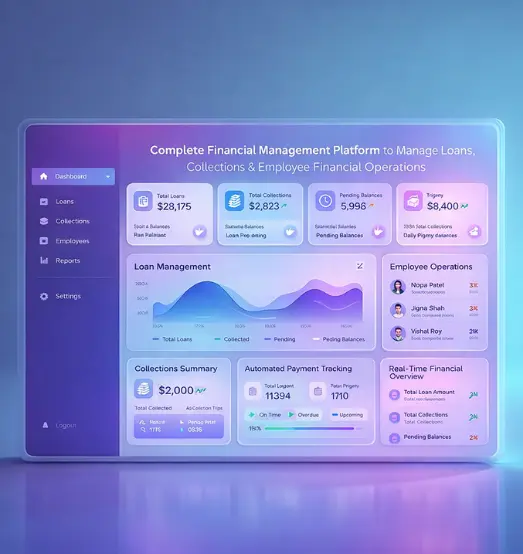Open the Dashboard menu item
The height and width of the screenshot is (554, 523).
click(x=73, y=176)
